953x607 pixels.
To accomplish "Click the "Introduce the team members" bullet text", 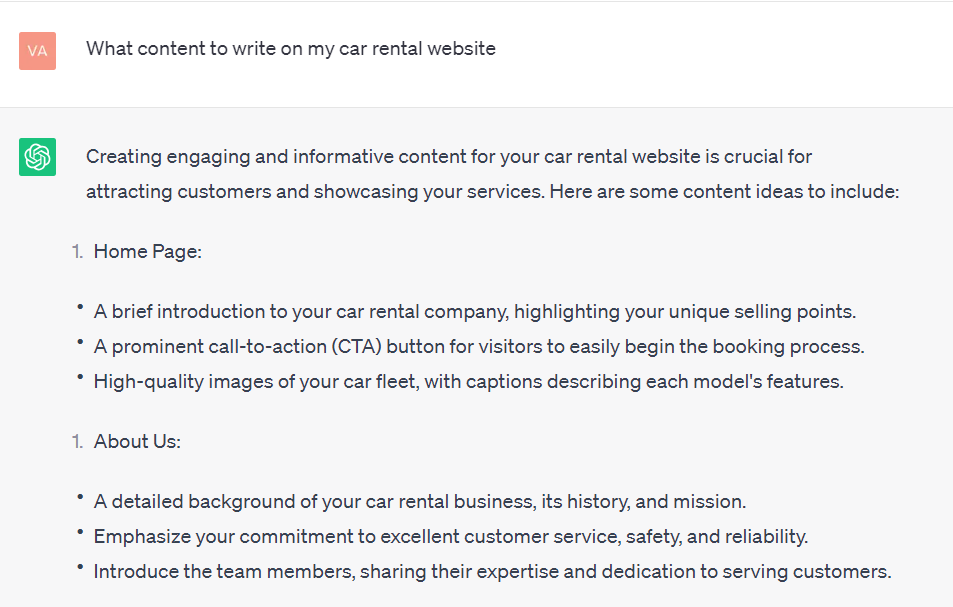I will coord(492,572).
